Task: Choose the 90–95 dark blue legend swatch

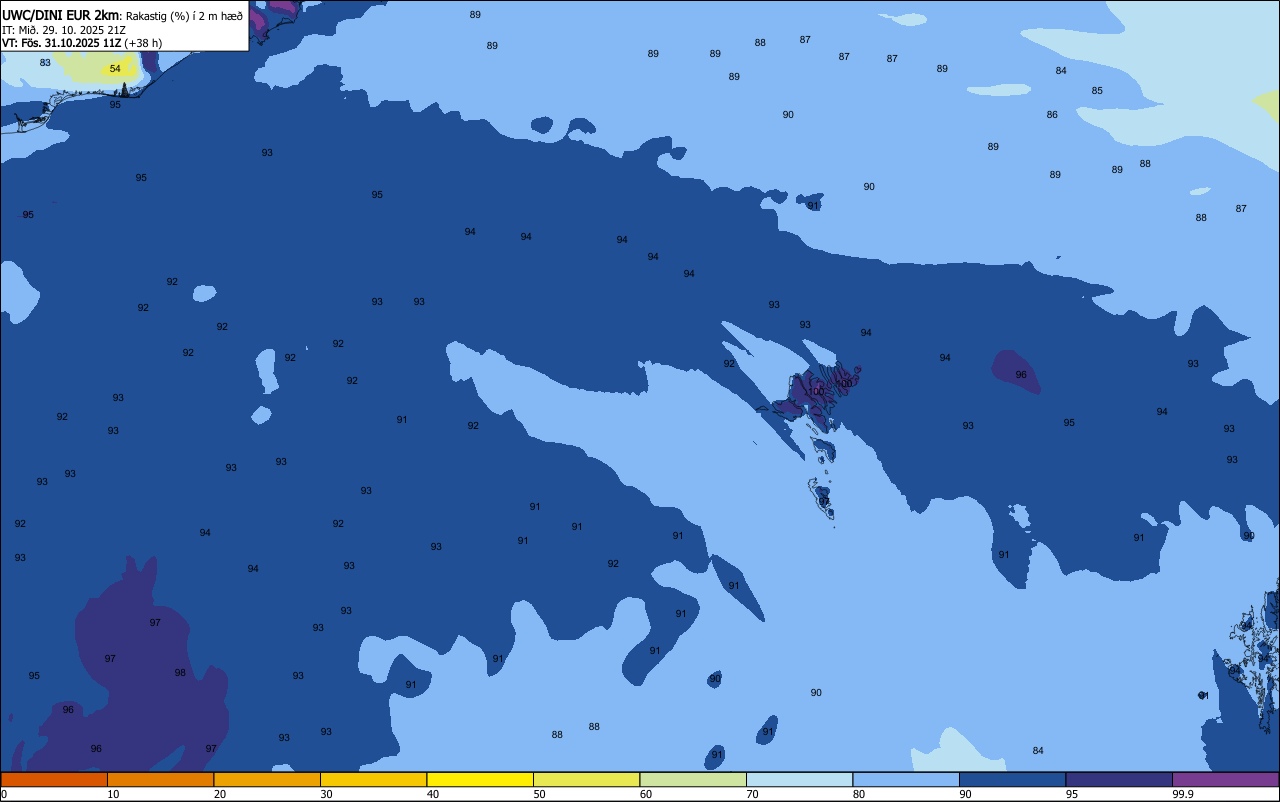Action: [x=1012, y=779]
